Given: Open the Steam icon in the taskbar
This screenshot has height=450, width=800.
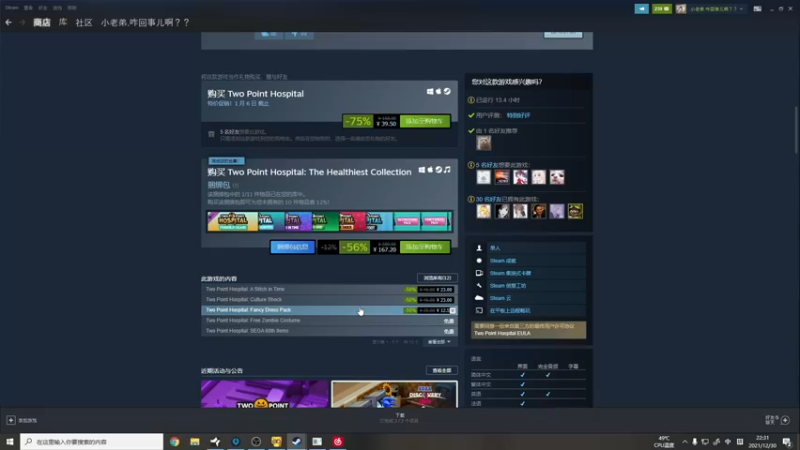Looking at the screenshot, I should click(x=296, y=441).
